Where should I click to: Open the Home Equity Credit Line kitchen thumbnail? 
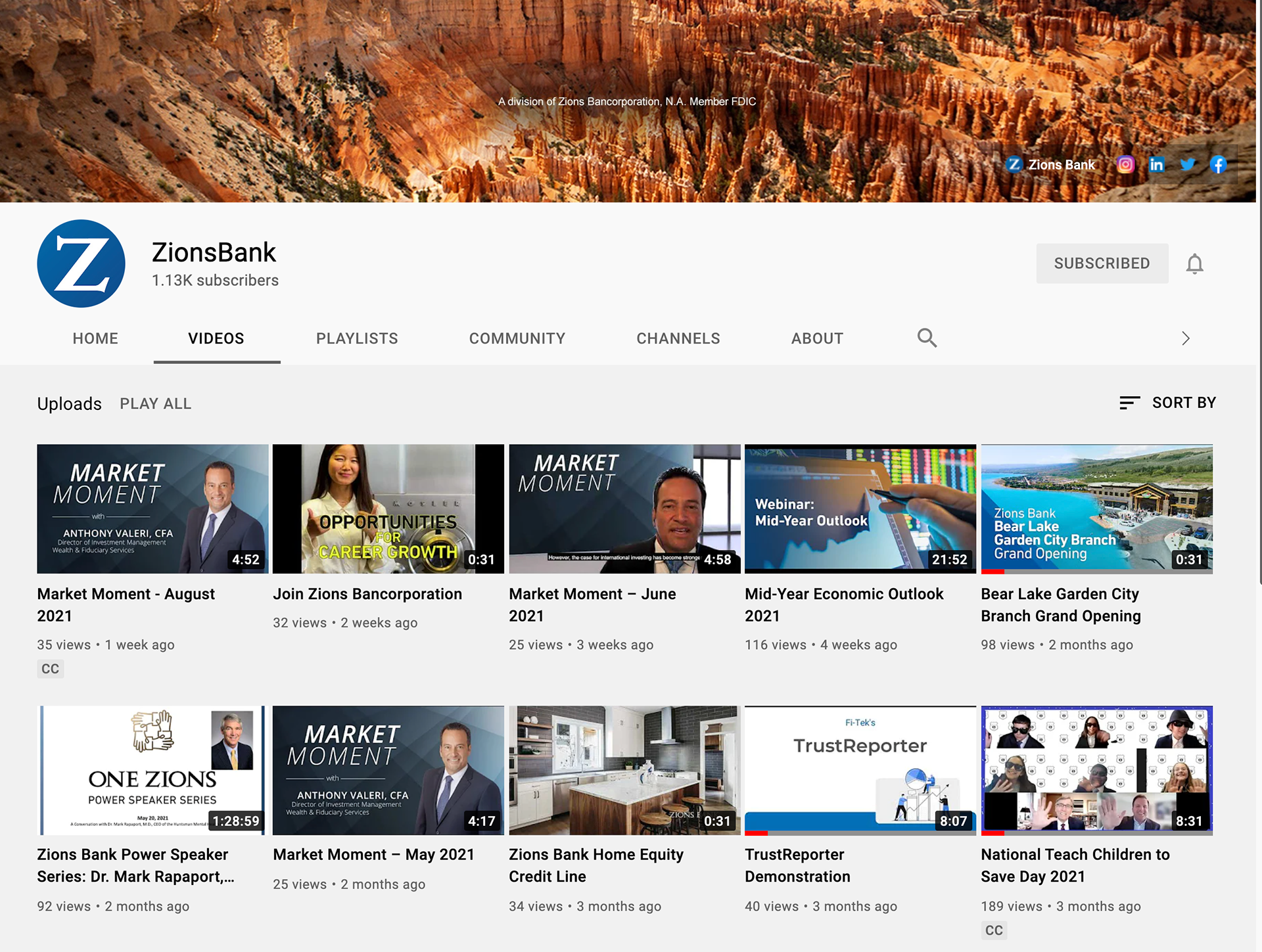tap(624, 771)
